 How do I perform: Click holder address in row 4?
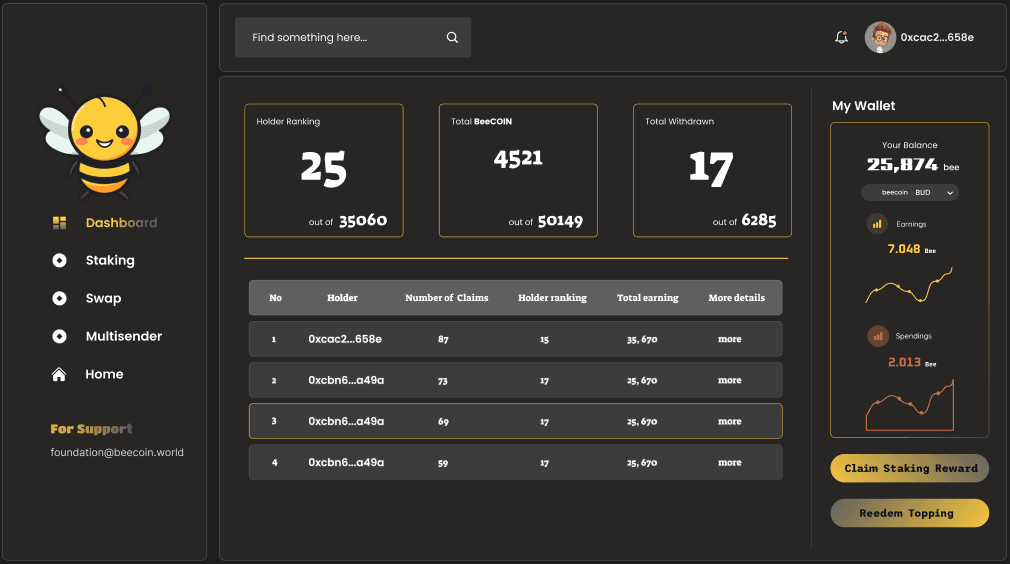click(346, 462)
